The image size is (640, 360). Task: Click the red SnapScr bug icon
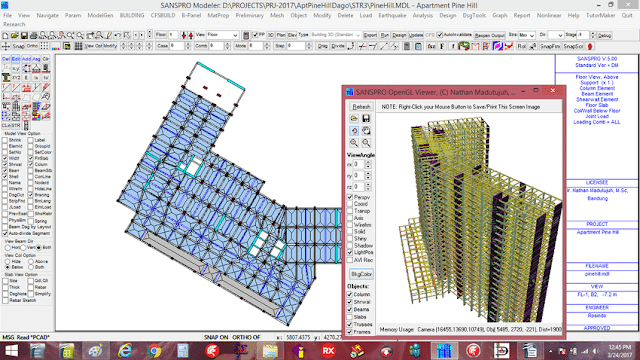click(x=589, y=46)
